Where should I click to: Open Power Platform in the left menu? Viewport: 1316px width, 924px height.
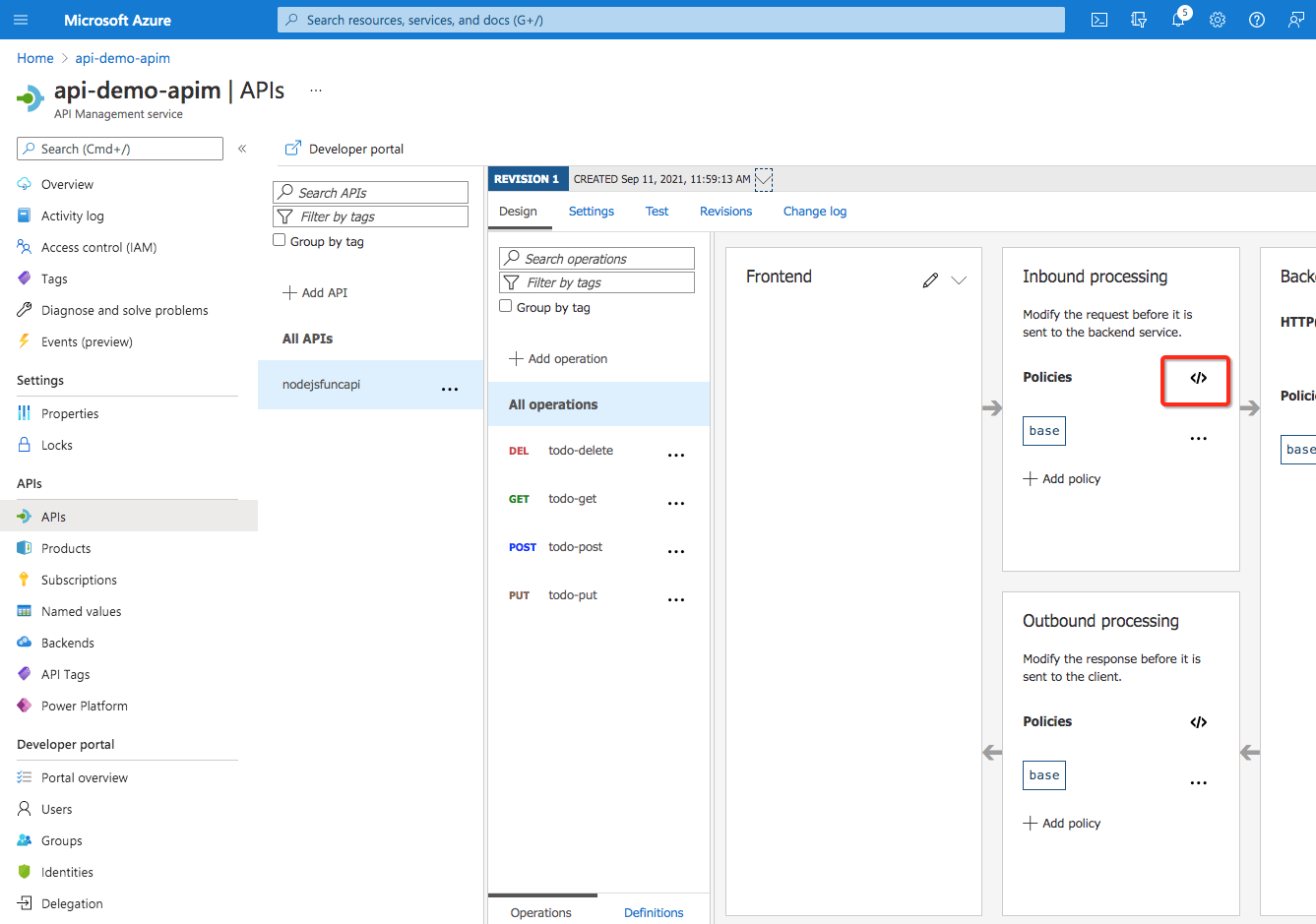[84, 706]
